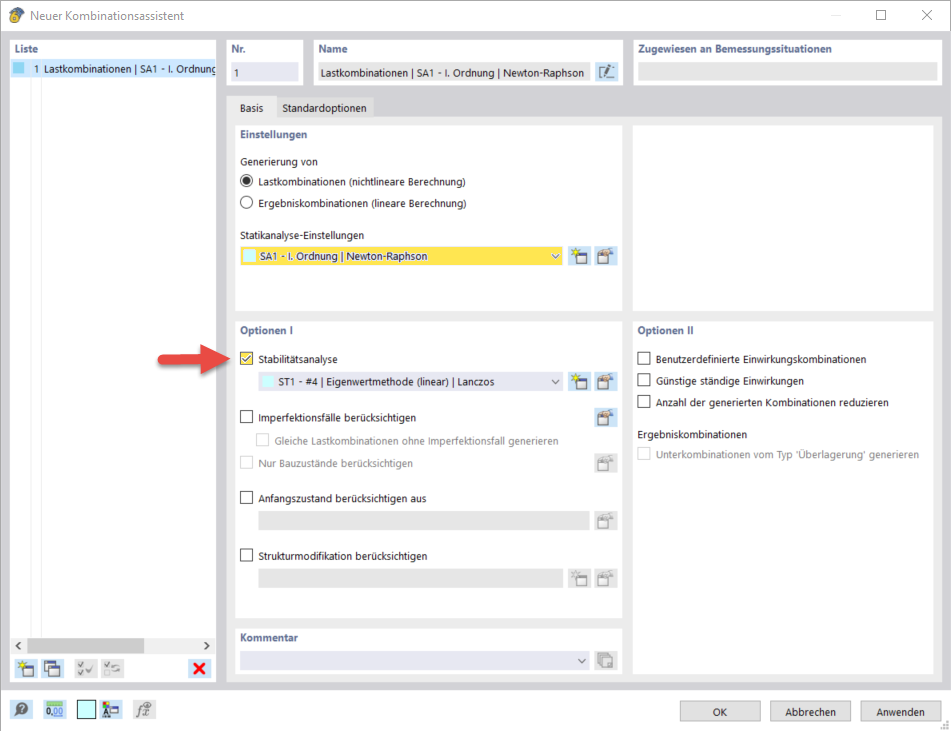Edit the selected Statikanalyse-Einstellung settings
The image size is (951, 731).
point(605,256)
